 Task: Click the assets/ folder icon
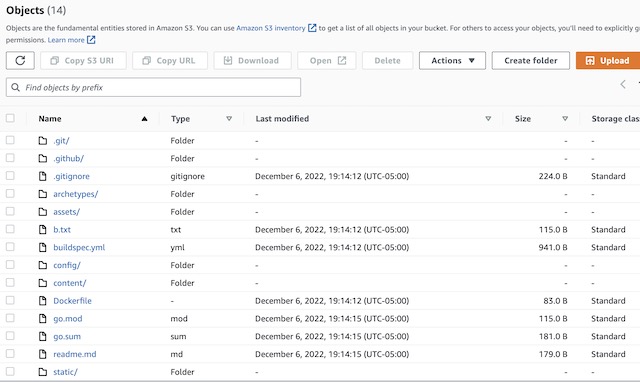42,212
